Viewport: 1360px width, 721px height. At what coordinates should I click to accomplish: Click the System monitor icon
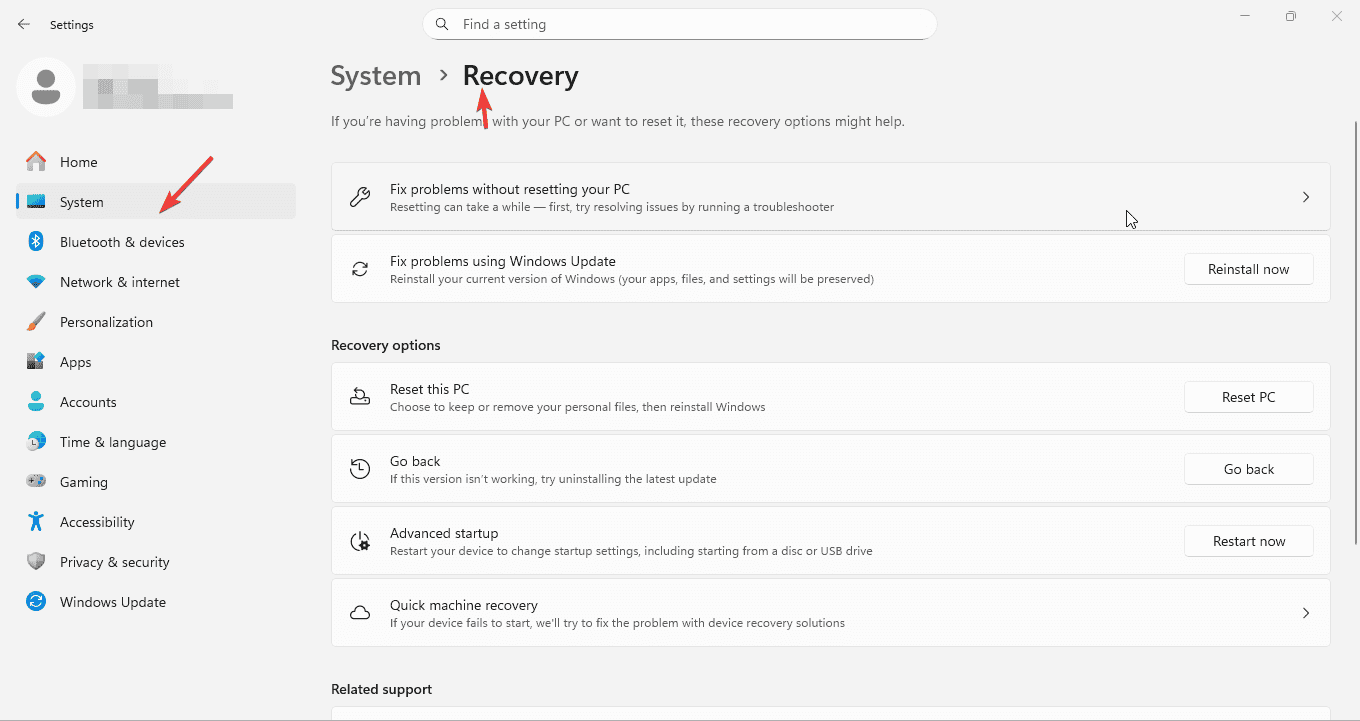click(36, 202)
